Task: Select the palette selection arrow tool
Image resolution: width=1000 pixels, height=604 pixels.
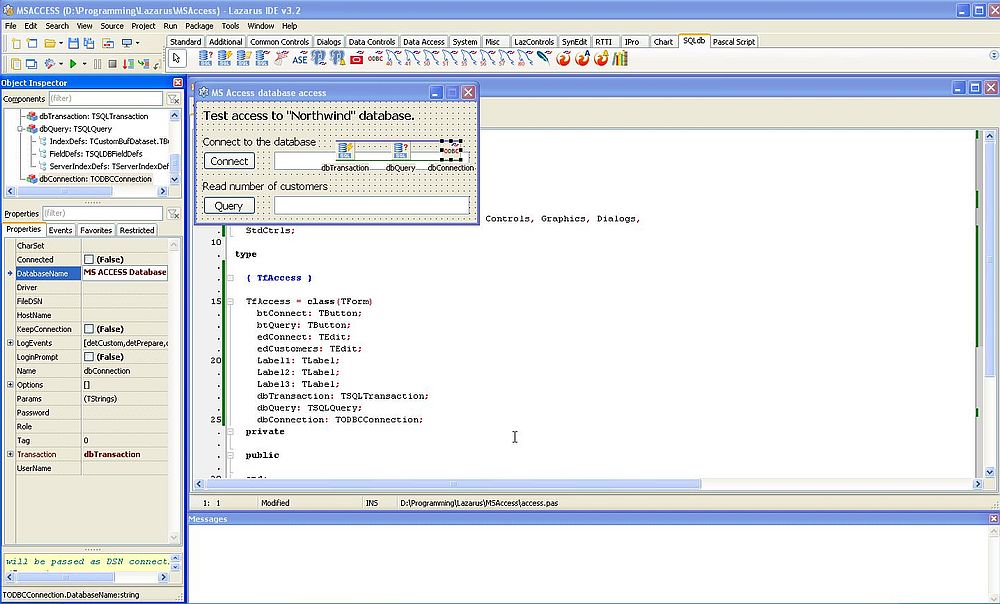Action: point(177,58)
